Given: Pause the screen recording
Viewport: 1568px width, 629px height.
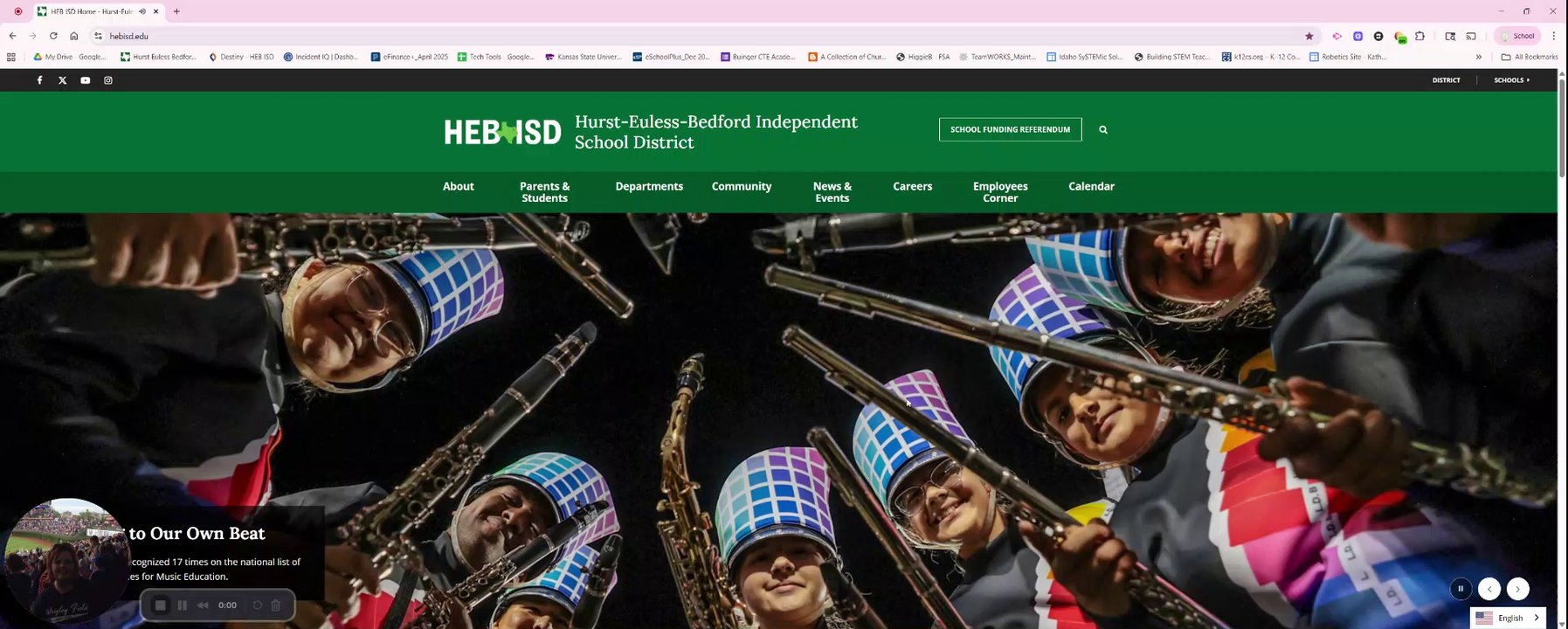Looking at the screenshot, I should (x=182, y=605).
